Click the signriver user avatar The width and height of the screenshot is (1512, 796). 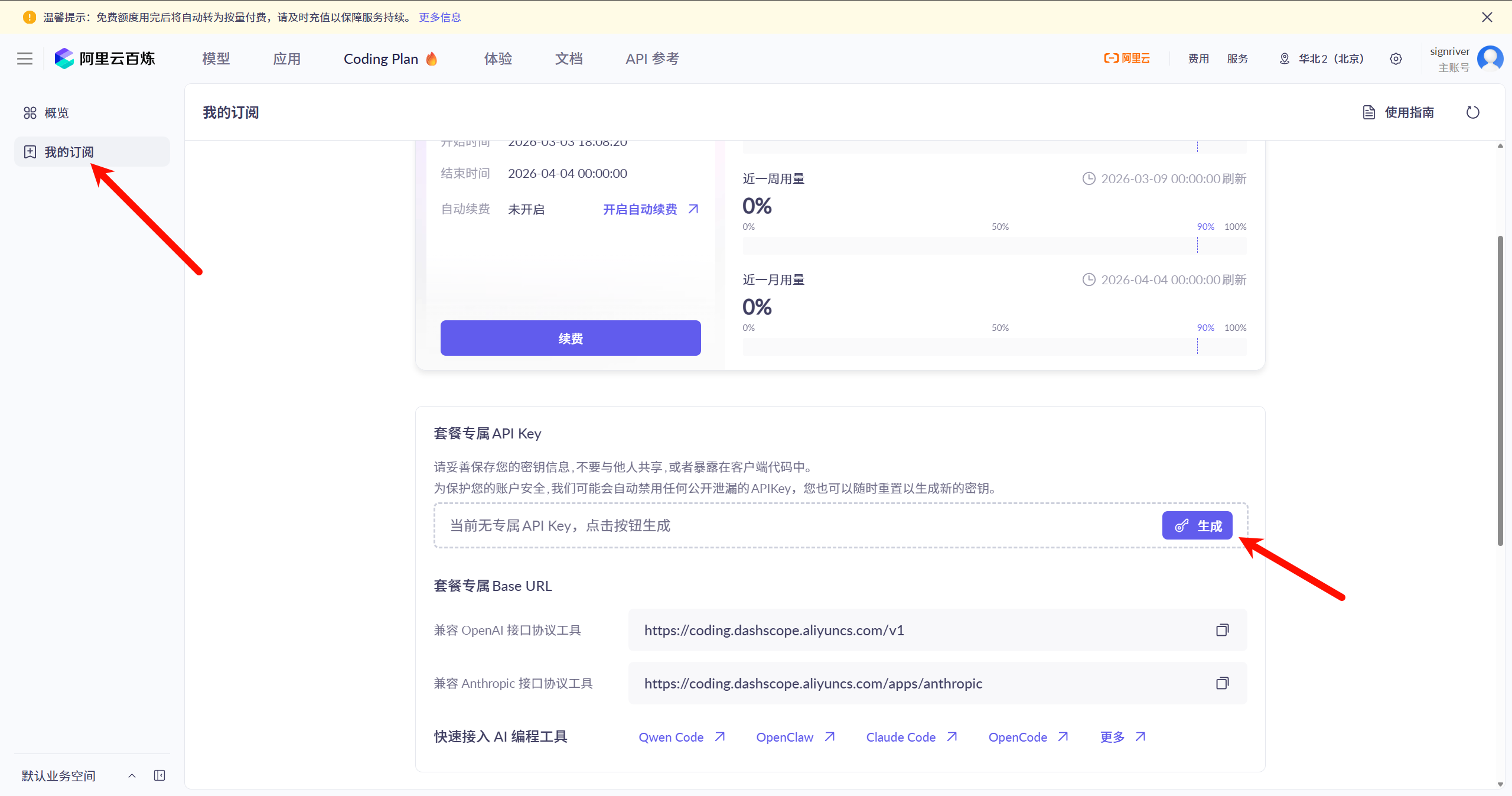tap(1490, 59)
